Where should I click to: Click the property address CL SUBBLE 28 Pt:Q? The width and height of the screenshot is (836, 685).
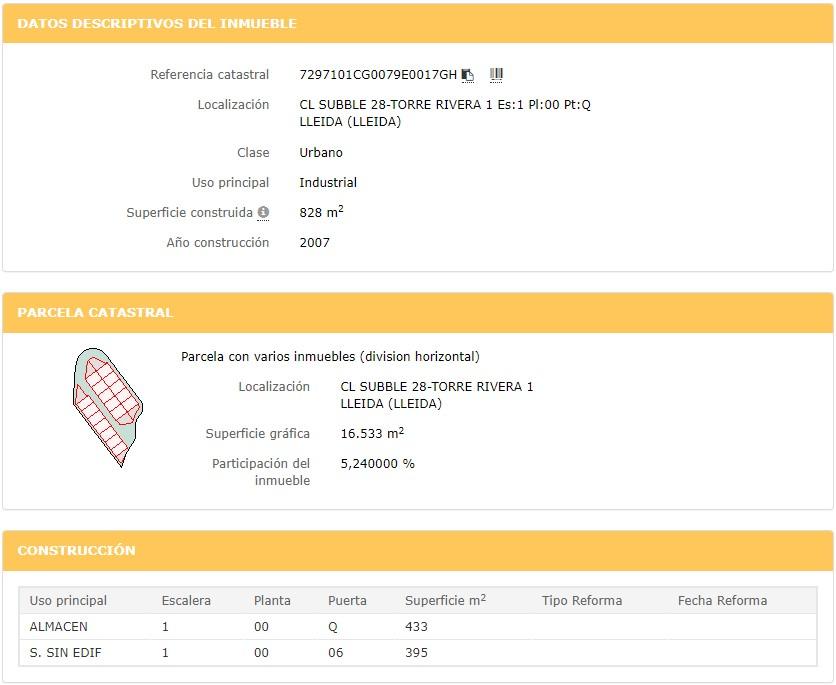tap(445, 105)
